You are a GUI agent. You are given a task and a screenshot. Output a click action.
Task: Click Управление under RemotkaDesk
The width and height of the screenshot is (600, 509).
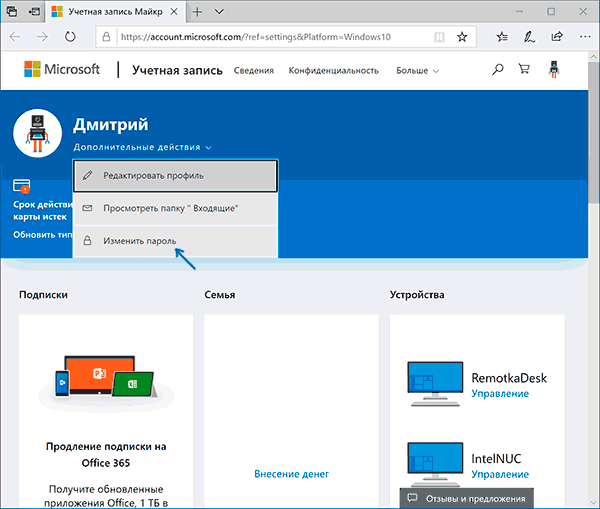(500, 394)
